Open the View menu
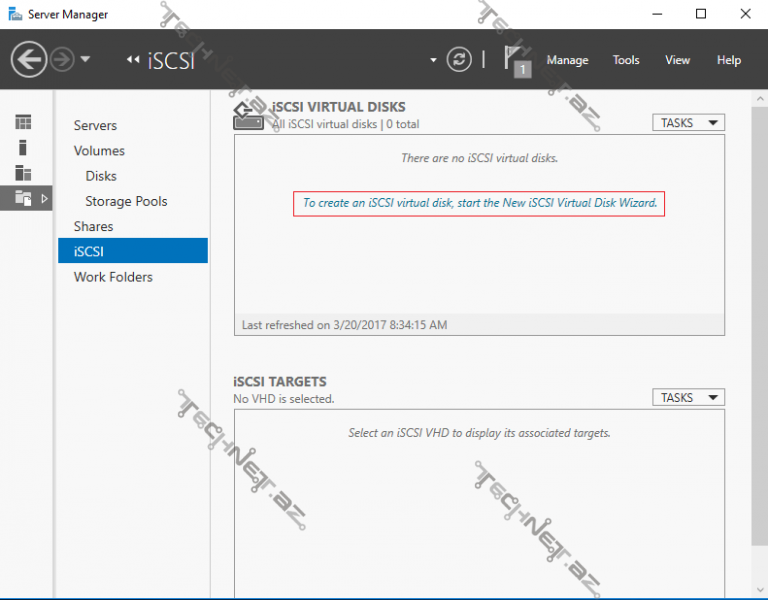768x600 pixels. point(677,60)
